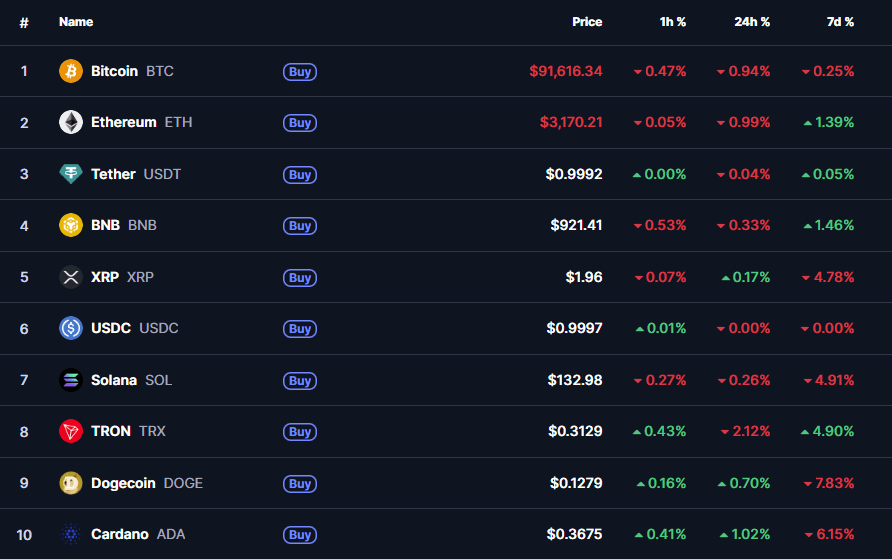Click the XRP logo icon
The image size is (892, 559).
click(71, 277)
